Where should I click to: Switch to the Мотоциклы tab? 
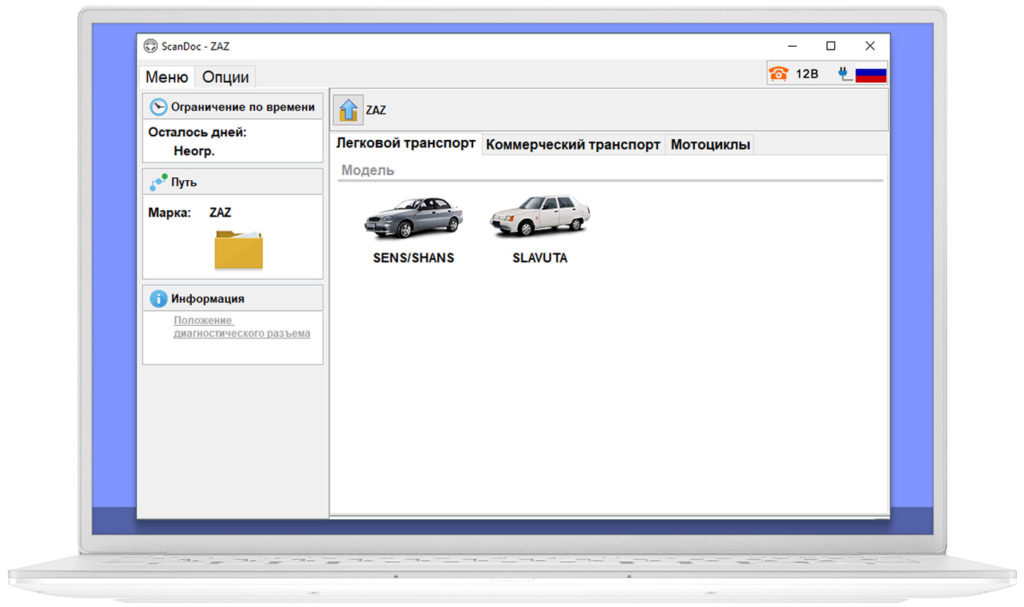click(x=710, y=144)
